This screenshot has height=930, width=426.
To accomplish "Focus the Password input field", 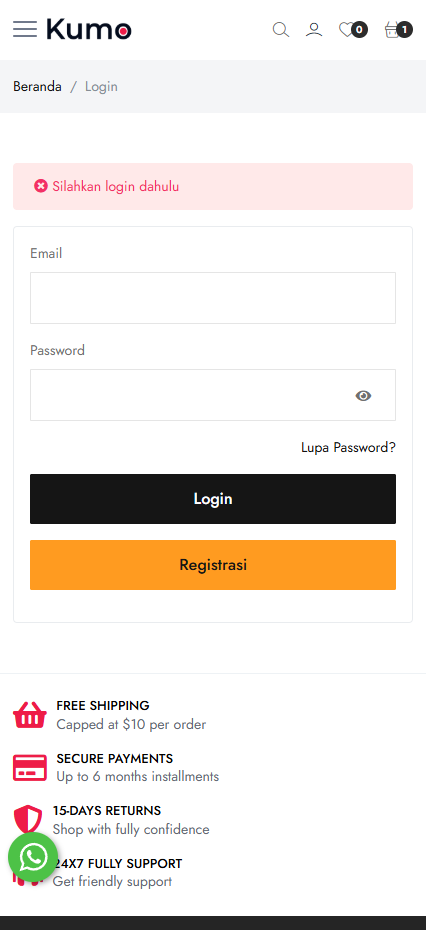I will [x=213, y=395].
